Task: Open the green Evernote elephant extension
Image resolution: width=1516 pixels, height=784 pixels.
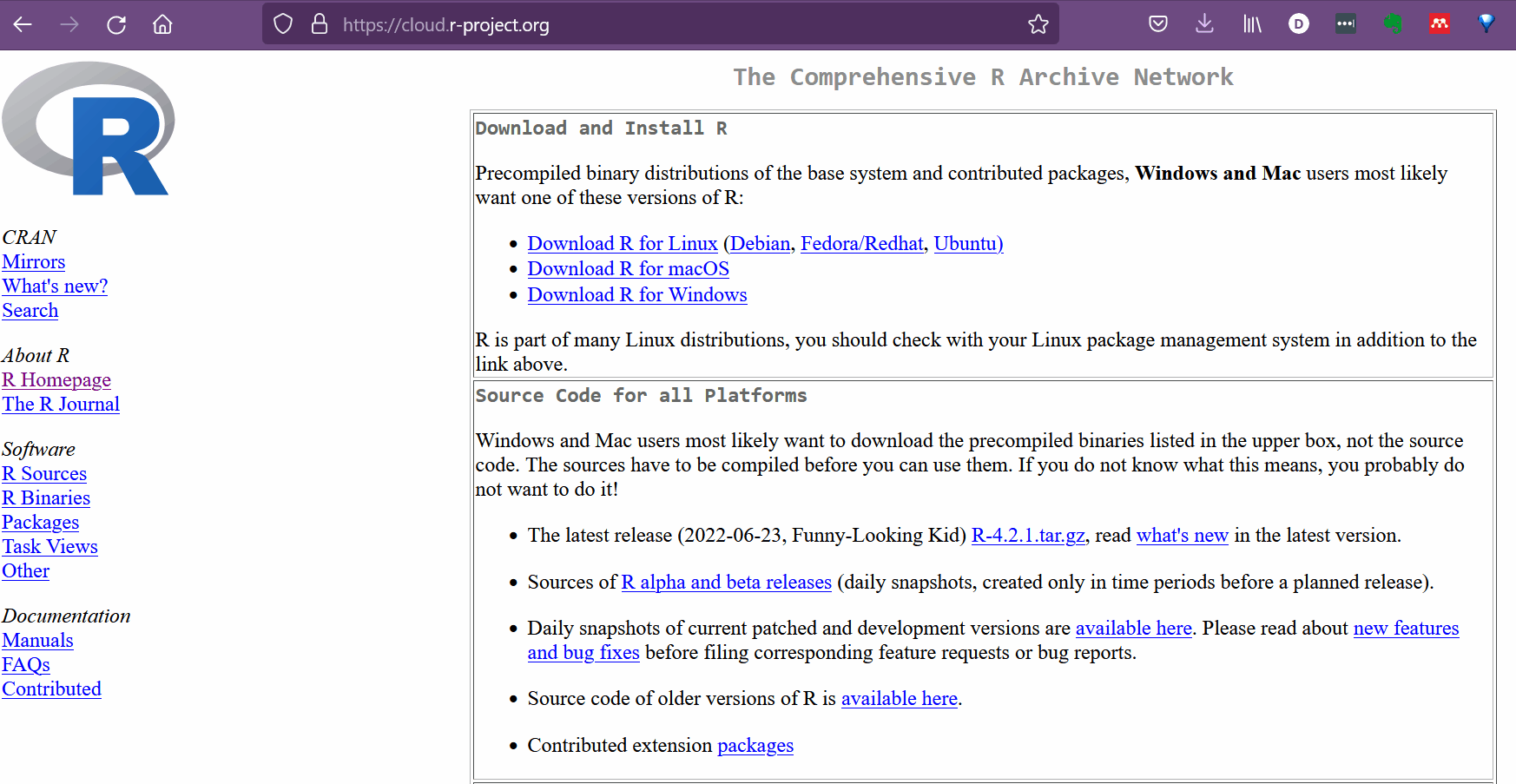Action: point(1393,24)
